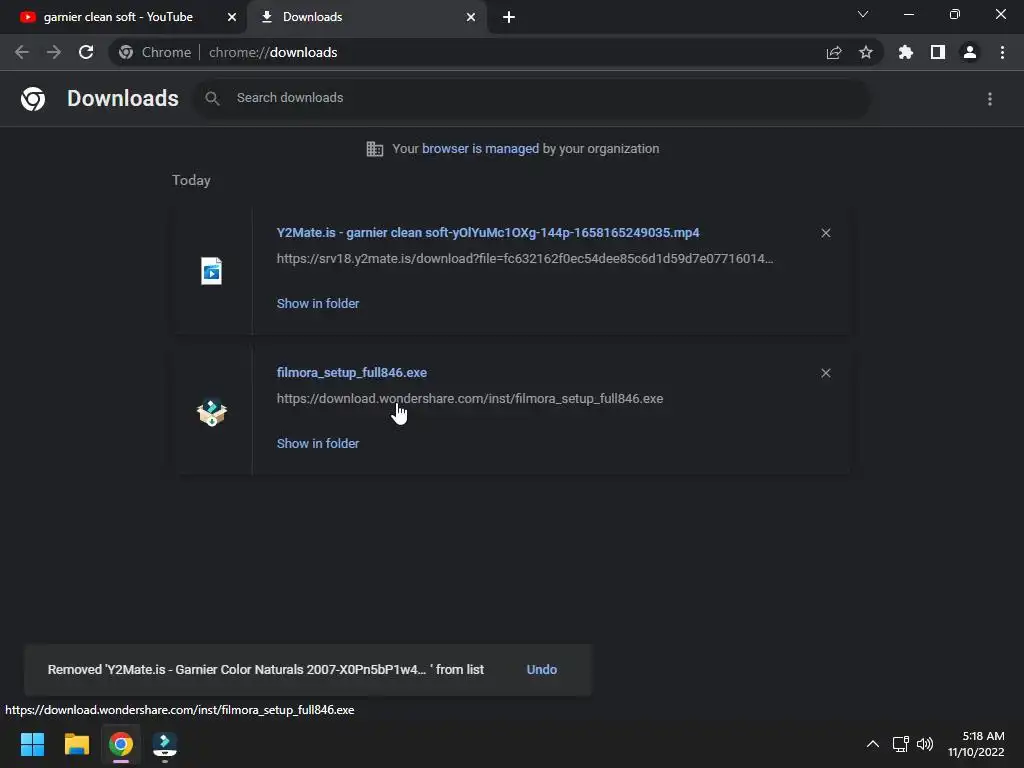Close the garnier clean soft YouTube tab
The height and width of the screenshot is (768, 1024).
pyautogui.click(x=232, y=17)
